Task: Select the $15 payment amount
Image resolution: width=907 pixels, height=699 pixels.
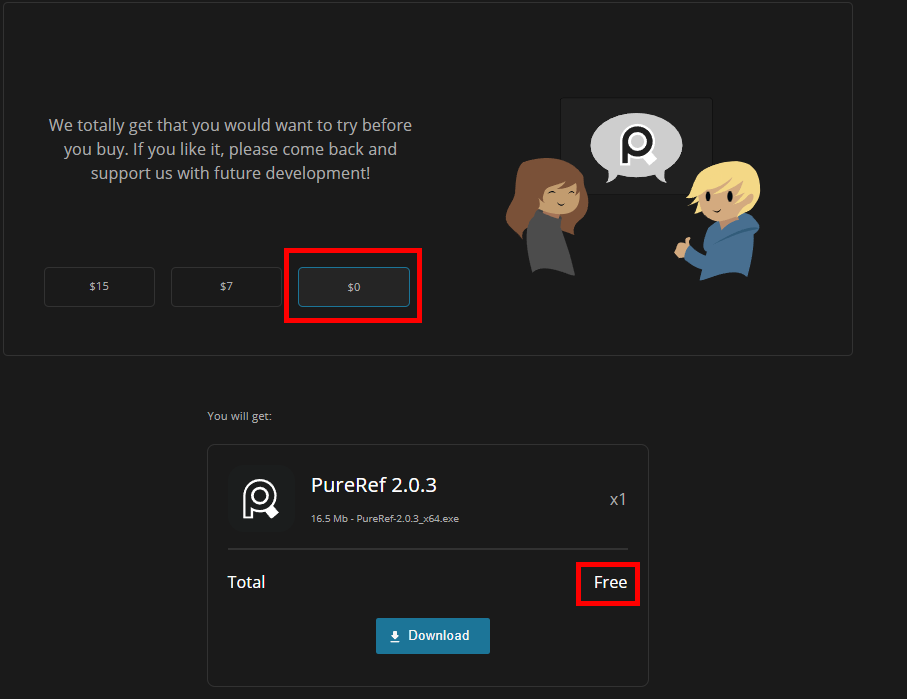Action: pos(99,287)
